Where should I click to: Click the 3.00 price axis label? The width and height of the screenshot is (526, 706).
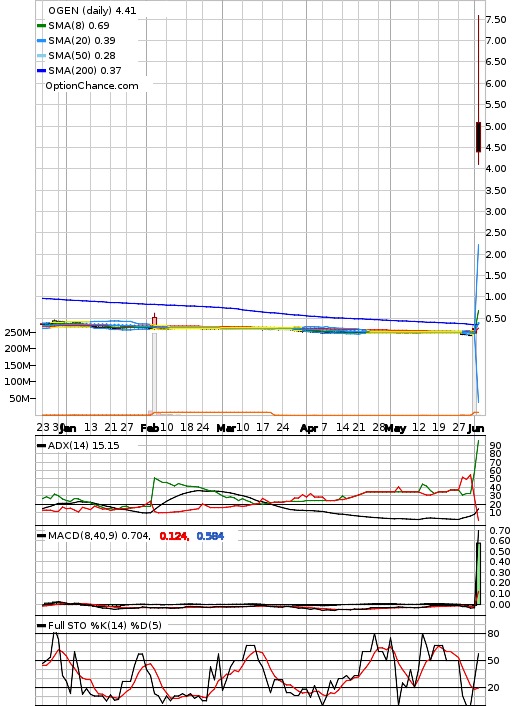point(496,211)
